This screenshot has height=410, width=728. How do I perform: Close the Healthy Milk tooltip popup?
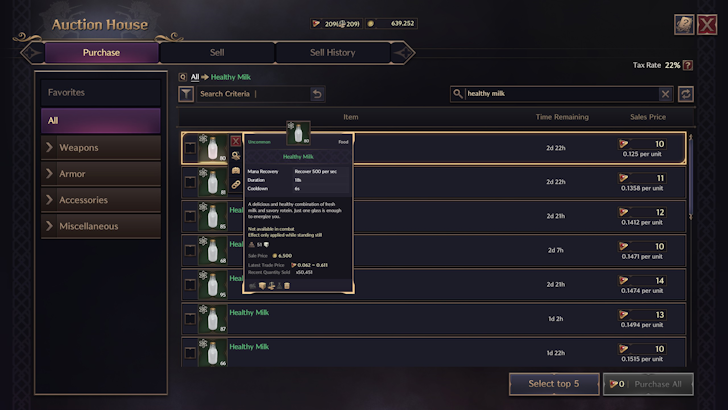pos(236,142)
